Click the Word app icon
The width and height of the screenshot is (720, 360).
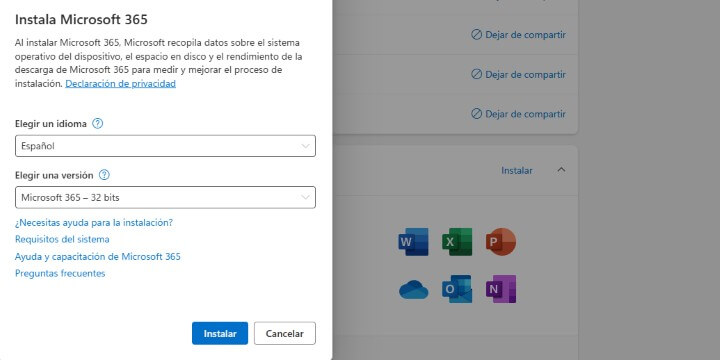(x=413, y=242)
